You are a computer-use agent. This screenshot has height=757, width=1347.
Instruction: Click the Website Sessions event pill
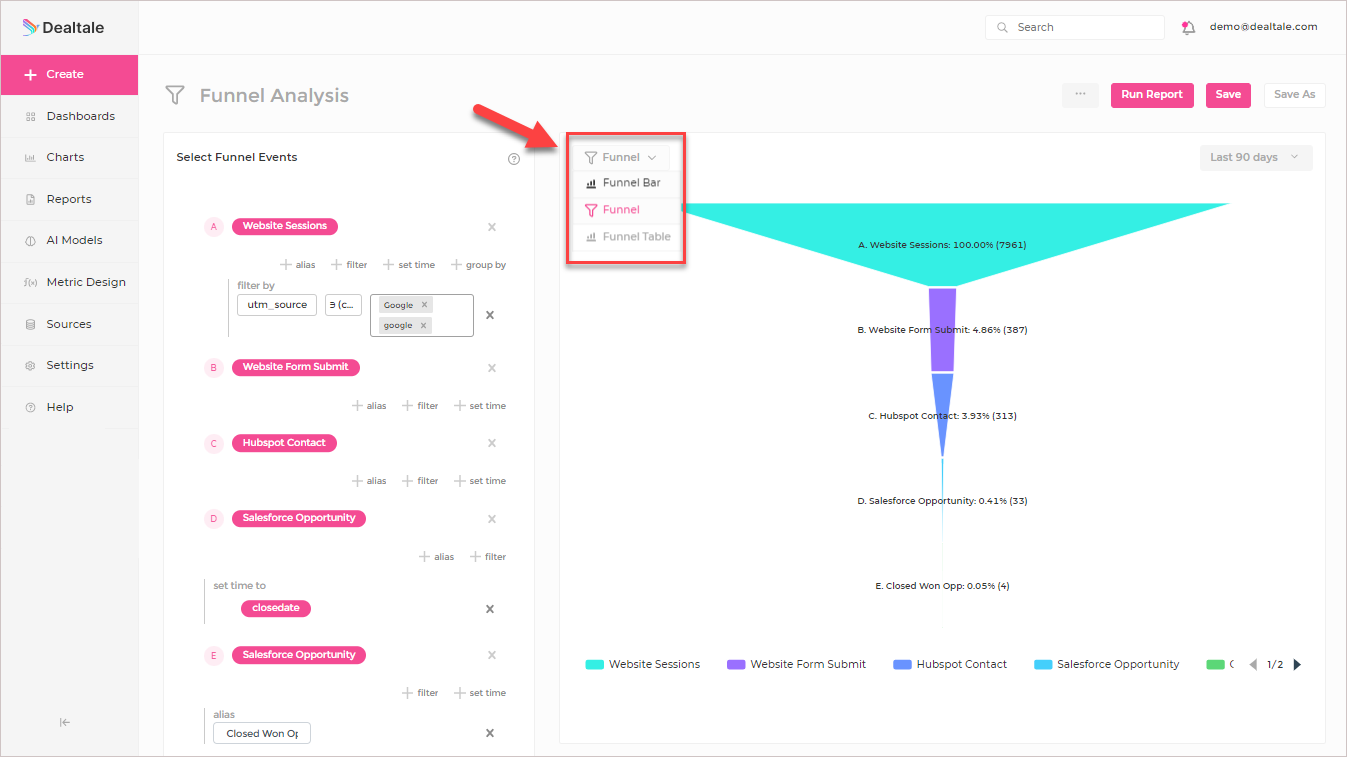coord(285,226)
